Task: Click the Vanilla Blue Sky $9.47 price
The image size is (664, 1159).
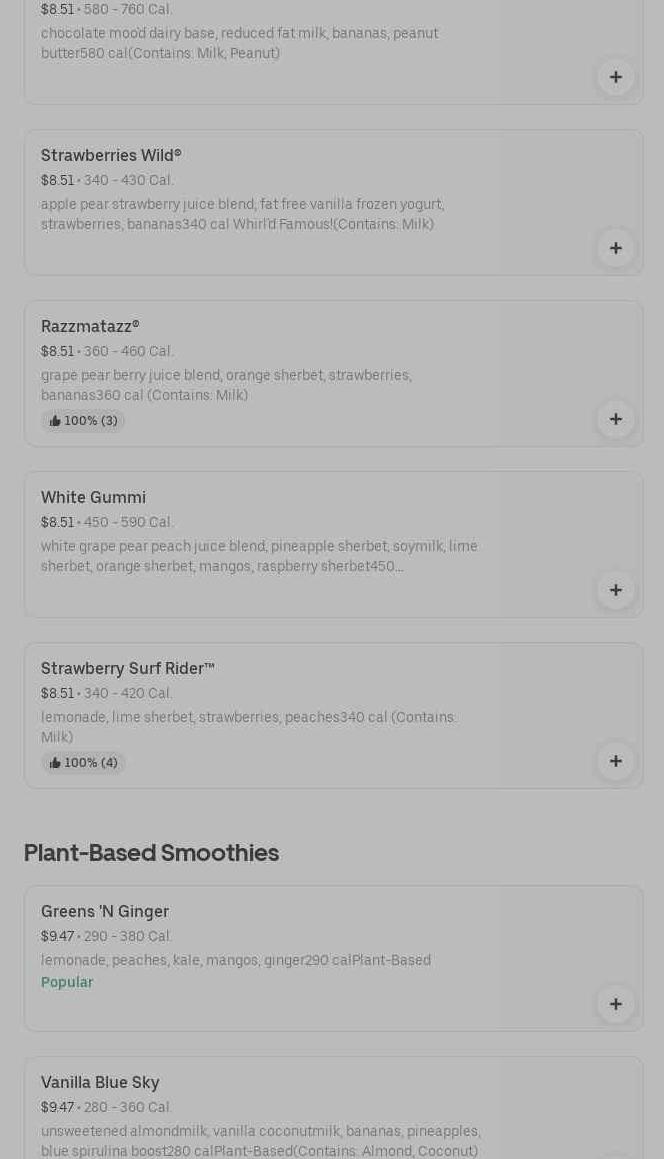Action: 57,1108
